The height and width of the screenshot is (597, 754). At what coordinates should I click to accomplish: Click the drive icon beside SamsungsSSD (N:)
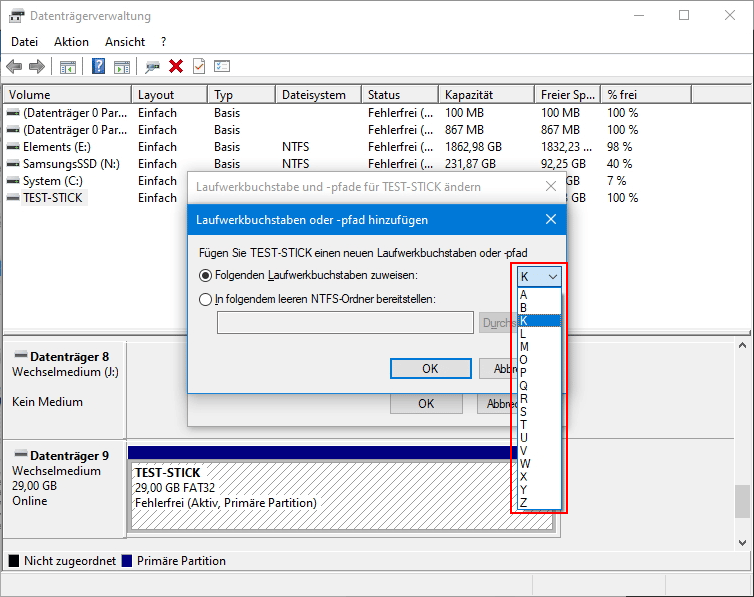13,164
